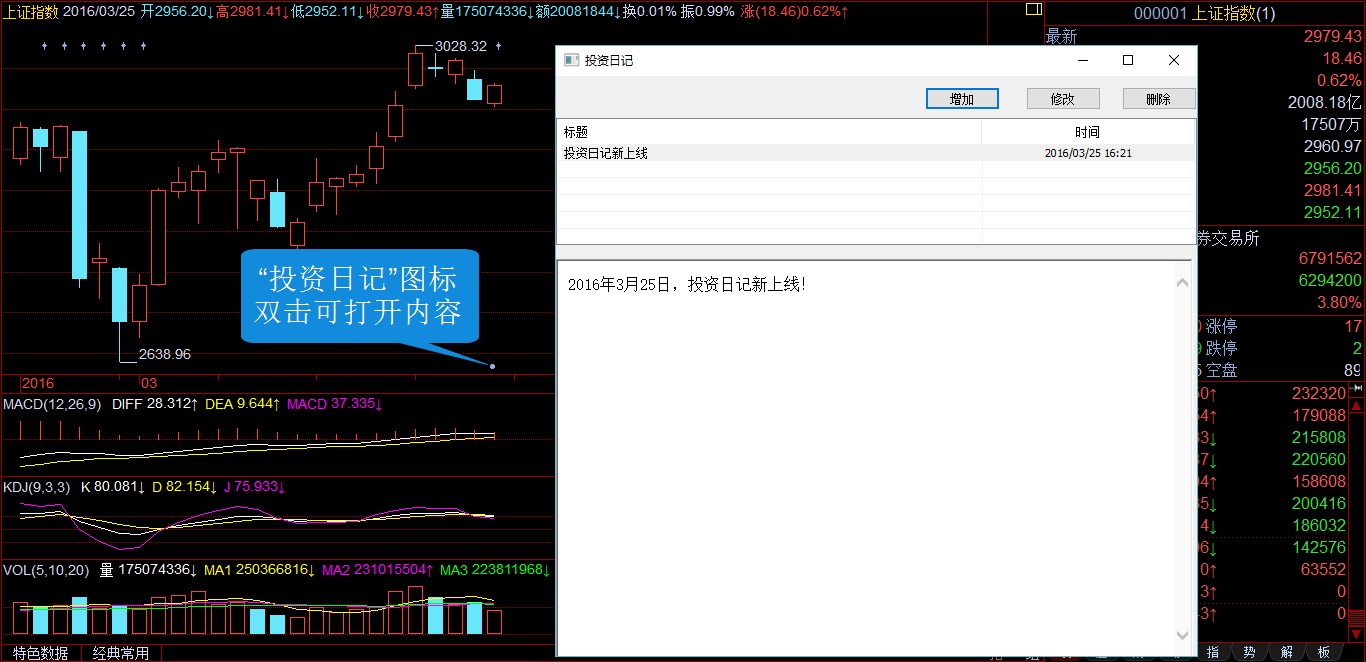
Task: Switch to the 特色数据 tab
Action: 40,653
